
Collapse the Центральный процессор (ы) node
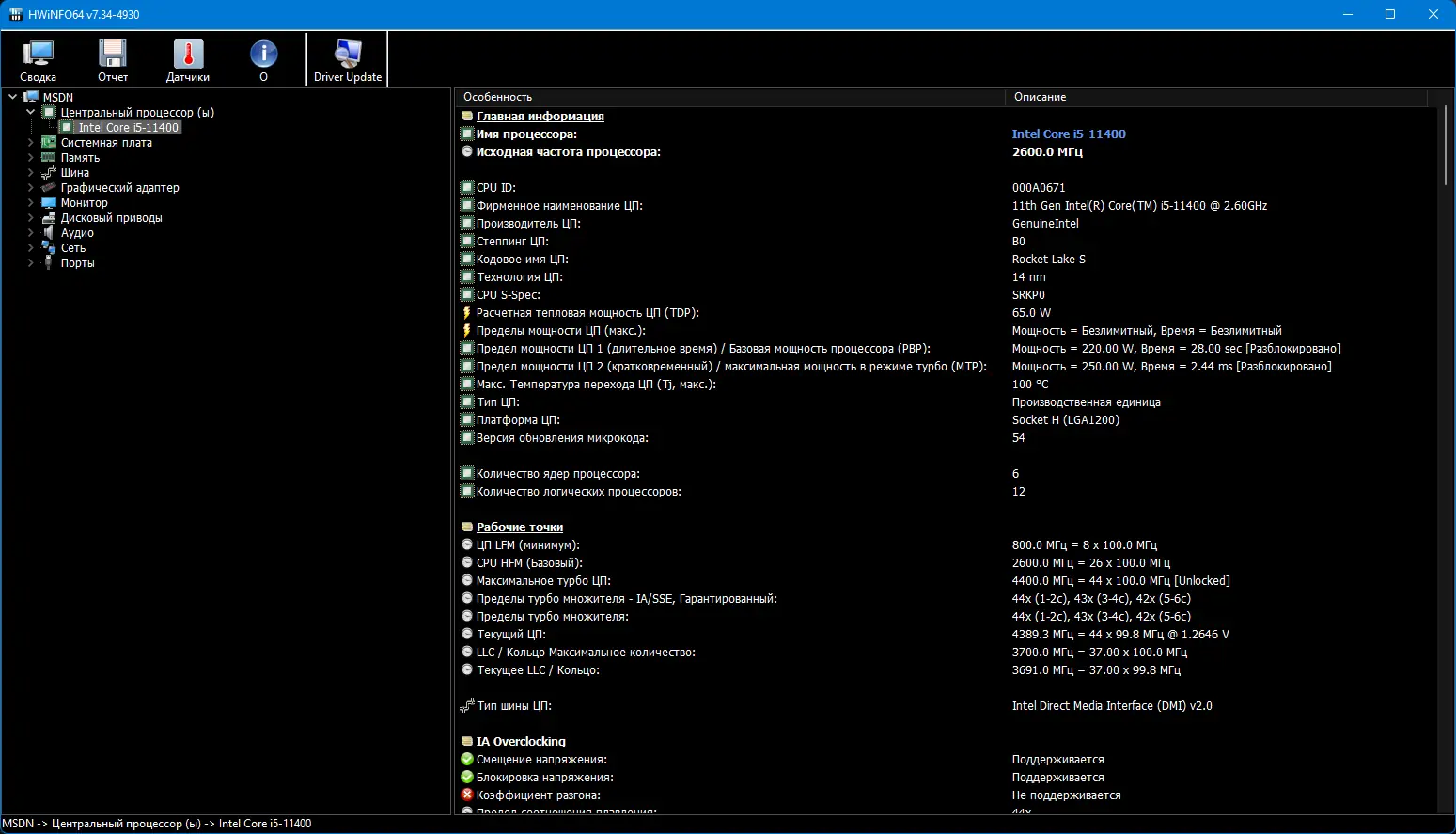tap(30, 112)
